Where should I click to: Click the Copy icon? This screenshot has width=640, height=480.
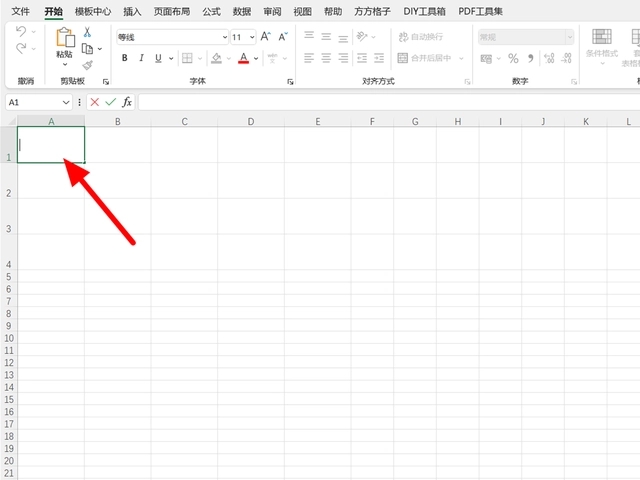(x=87, y=49)
